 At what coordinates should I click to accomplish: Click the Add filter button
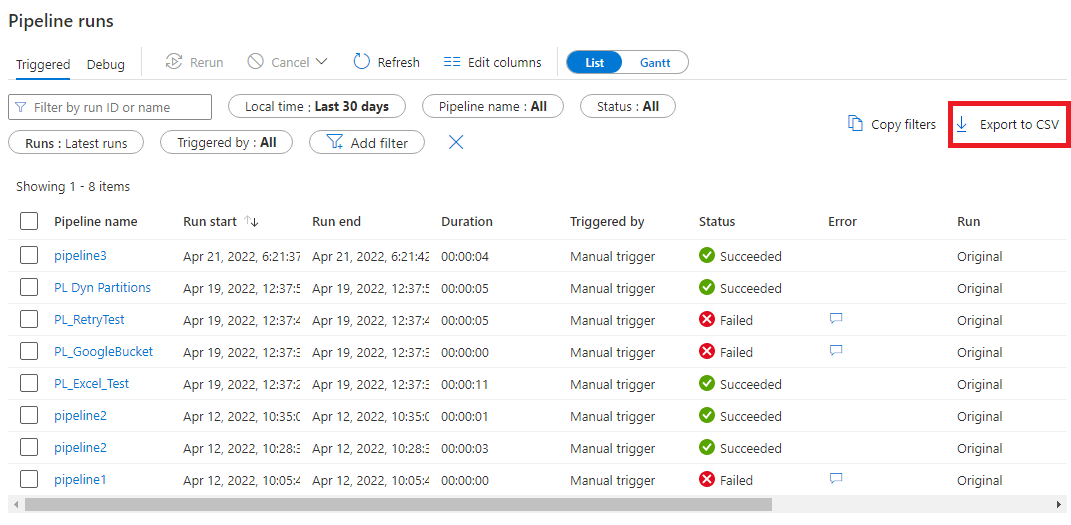pos(367,143)
